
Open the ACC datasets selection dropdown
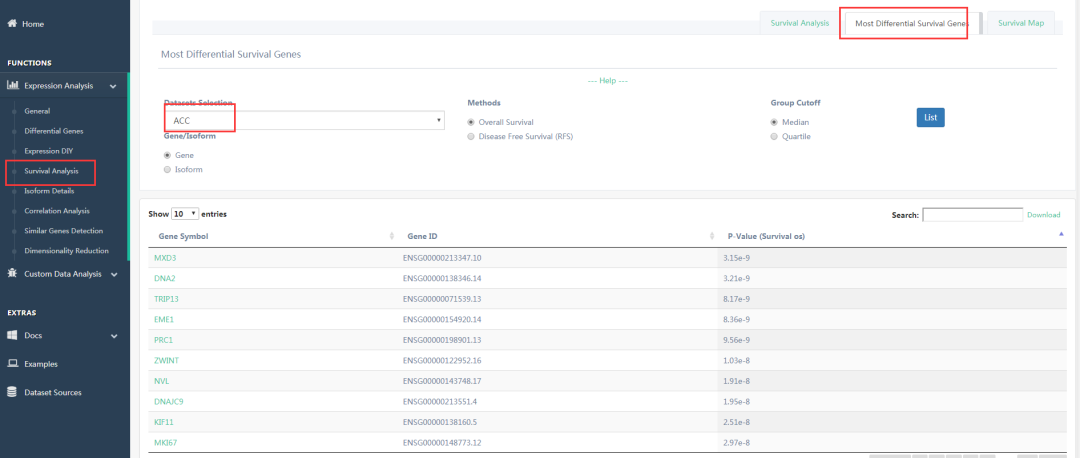pos(305,121)
